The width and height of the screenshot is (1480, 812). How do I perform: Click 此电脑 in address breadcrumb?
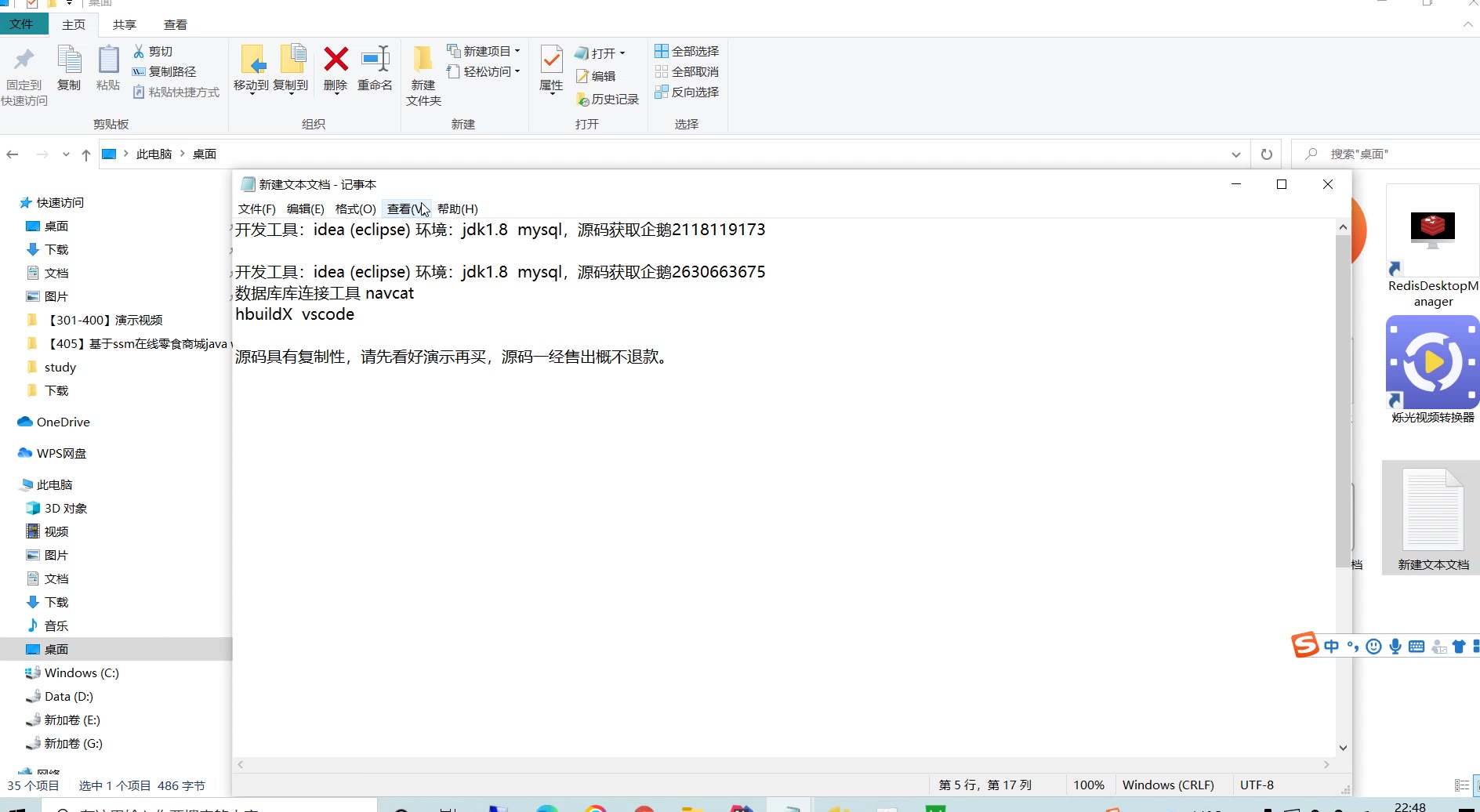click(154, 154)
